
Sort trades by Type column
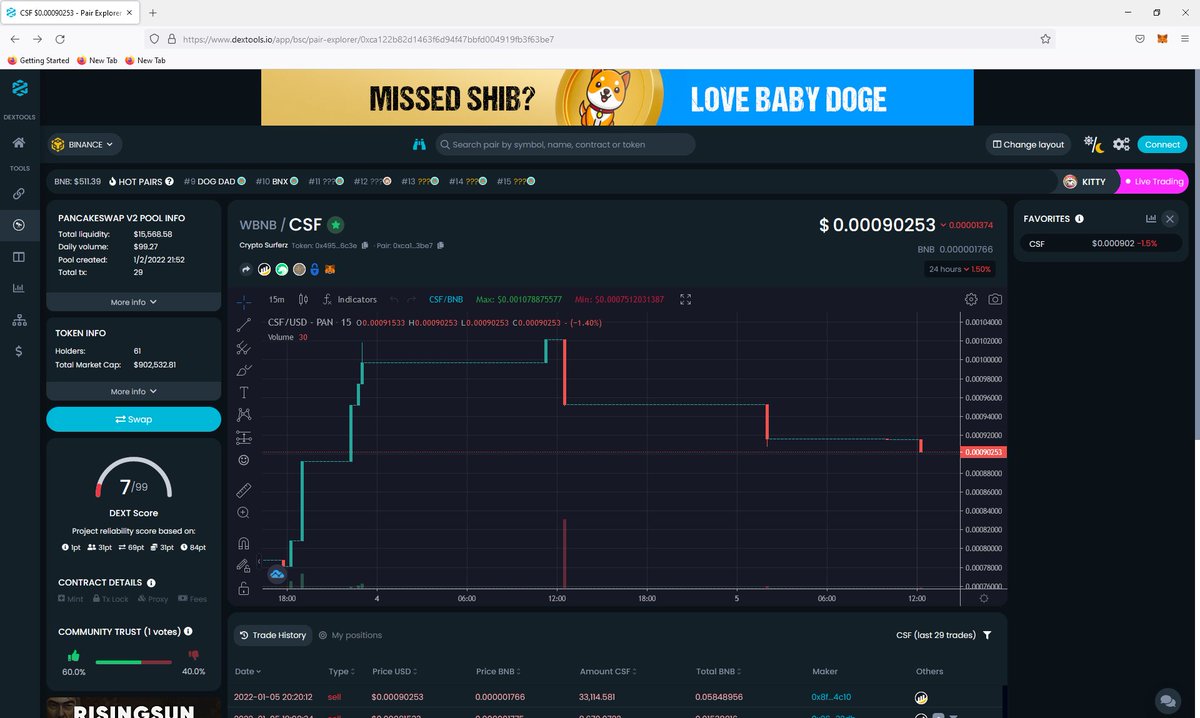tap(341, 671)
